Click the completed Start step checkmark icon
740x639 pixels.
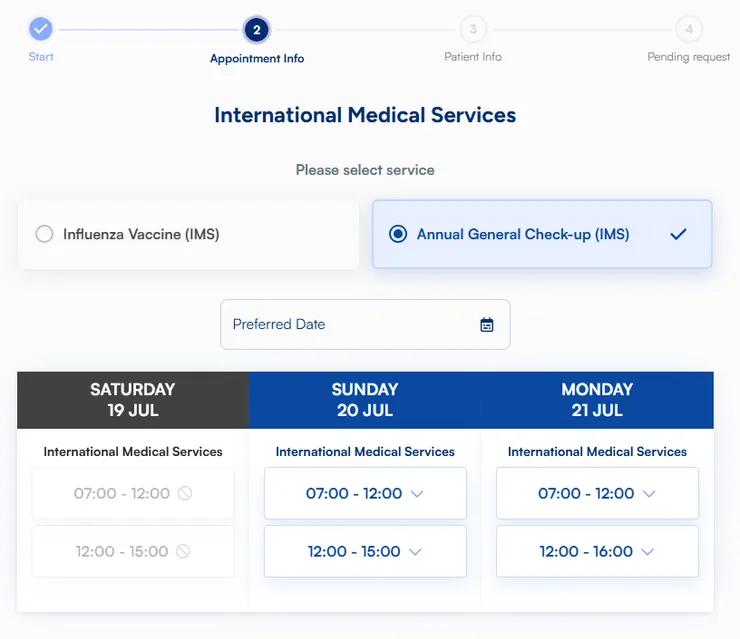click(x=41, y=29)
